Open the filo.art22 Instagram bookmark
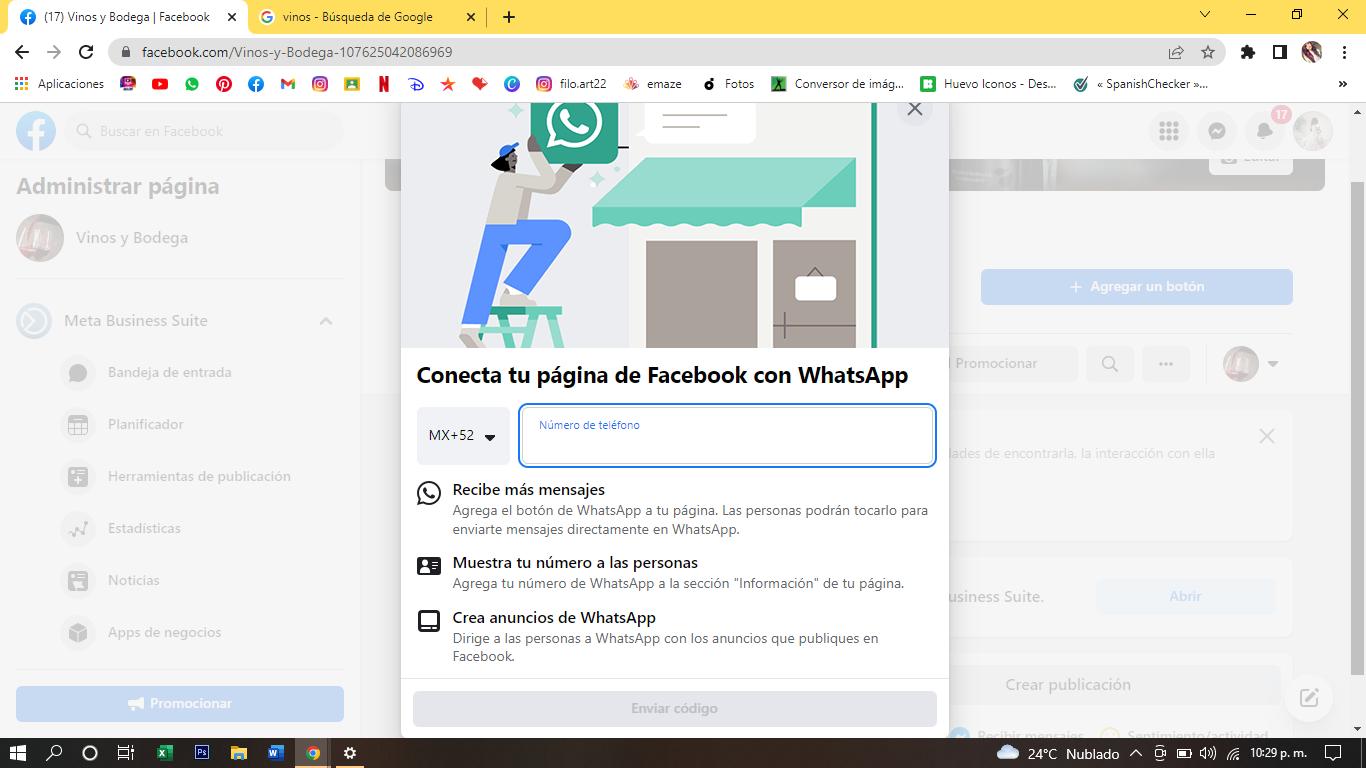 (x=571, y=84)
